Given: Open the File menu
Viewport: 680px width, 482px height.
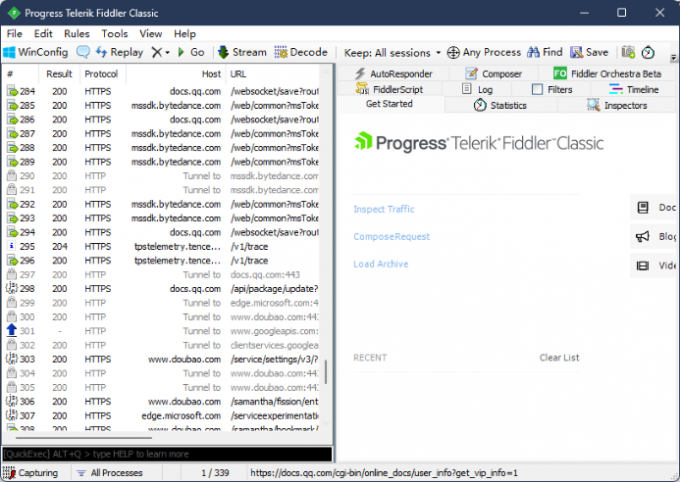Looking at the screenshot, I should coord(14,34).
